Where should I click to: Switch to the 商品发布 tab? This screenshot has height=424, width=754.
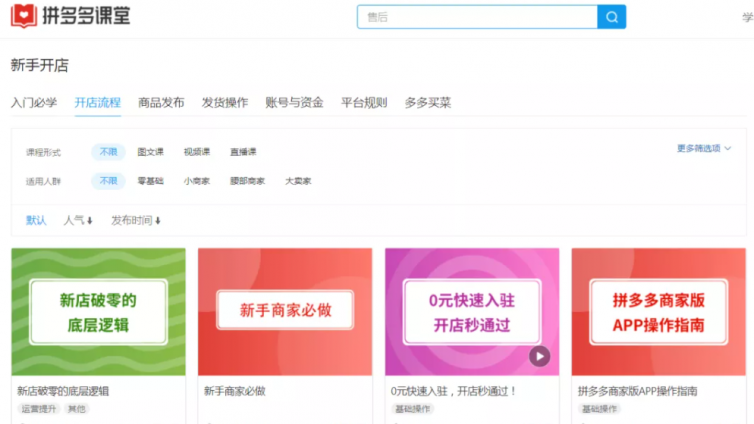[x=161, y=102]
